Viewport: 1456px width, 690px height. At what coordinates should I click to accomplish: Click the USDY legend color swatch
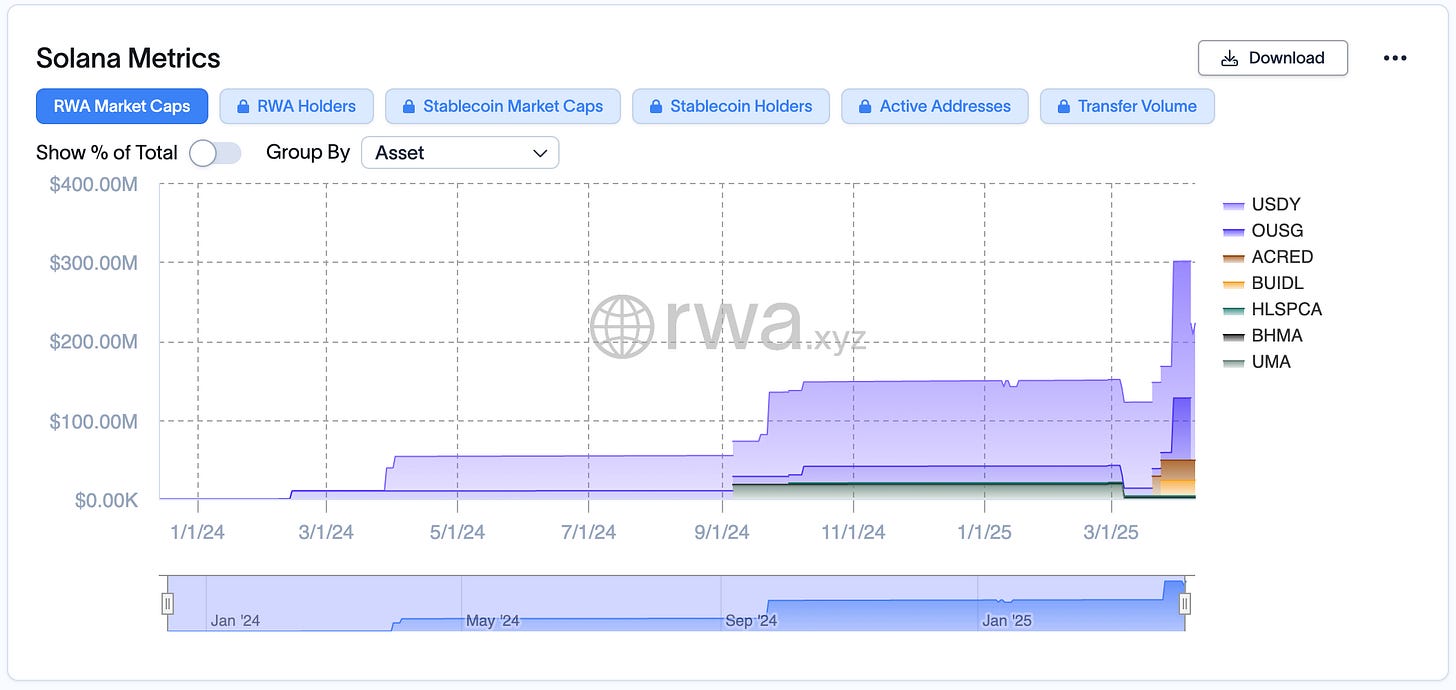[x=1233, y=206]
